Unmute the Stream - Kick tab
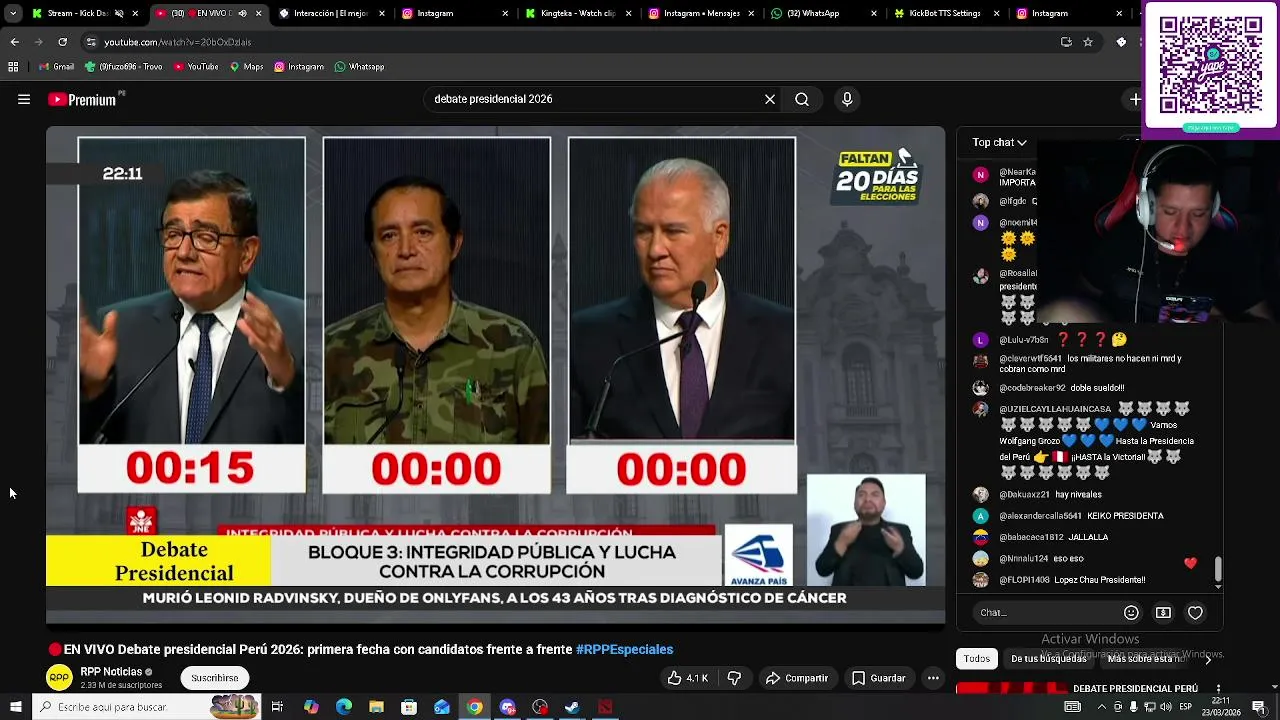1280x720 pixels. pyautogui.click(x=119, y=14)
